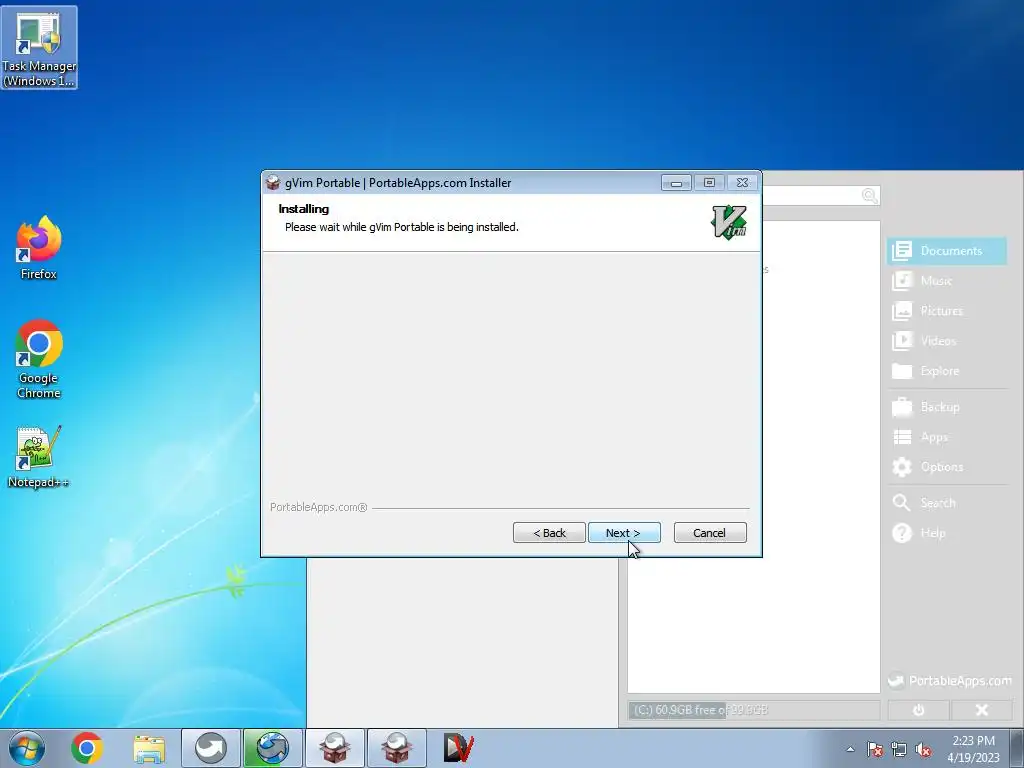Image resolution: width=1024 pixels, height=768 pixels.
Task: Show hidden system tray icons
Action: (x=850, y=749)
